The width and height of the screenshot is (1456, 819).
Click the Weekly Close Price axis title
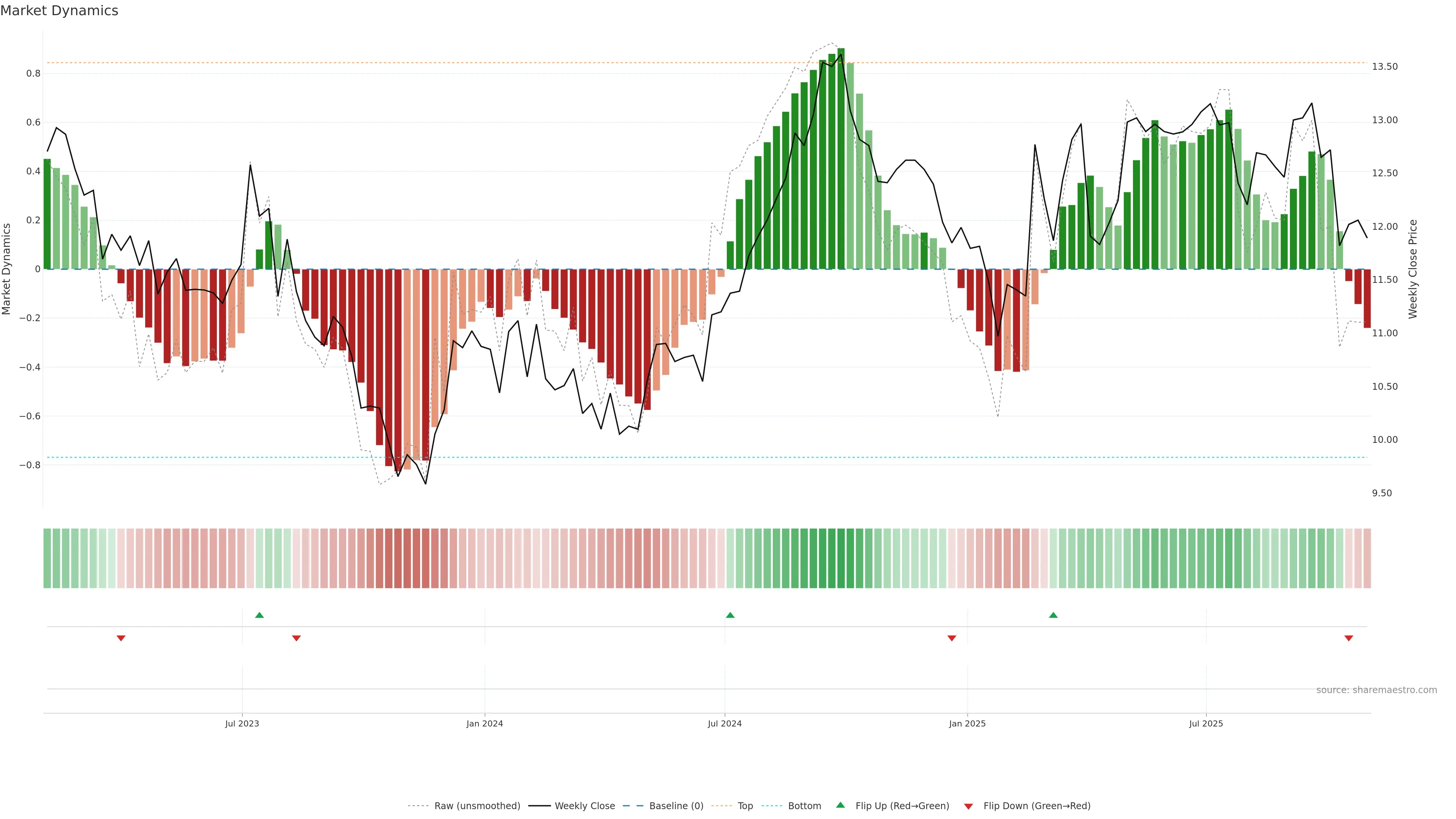click(1412, 269)
